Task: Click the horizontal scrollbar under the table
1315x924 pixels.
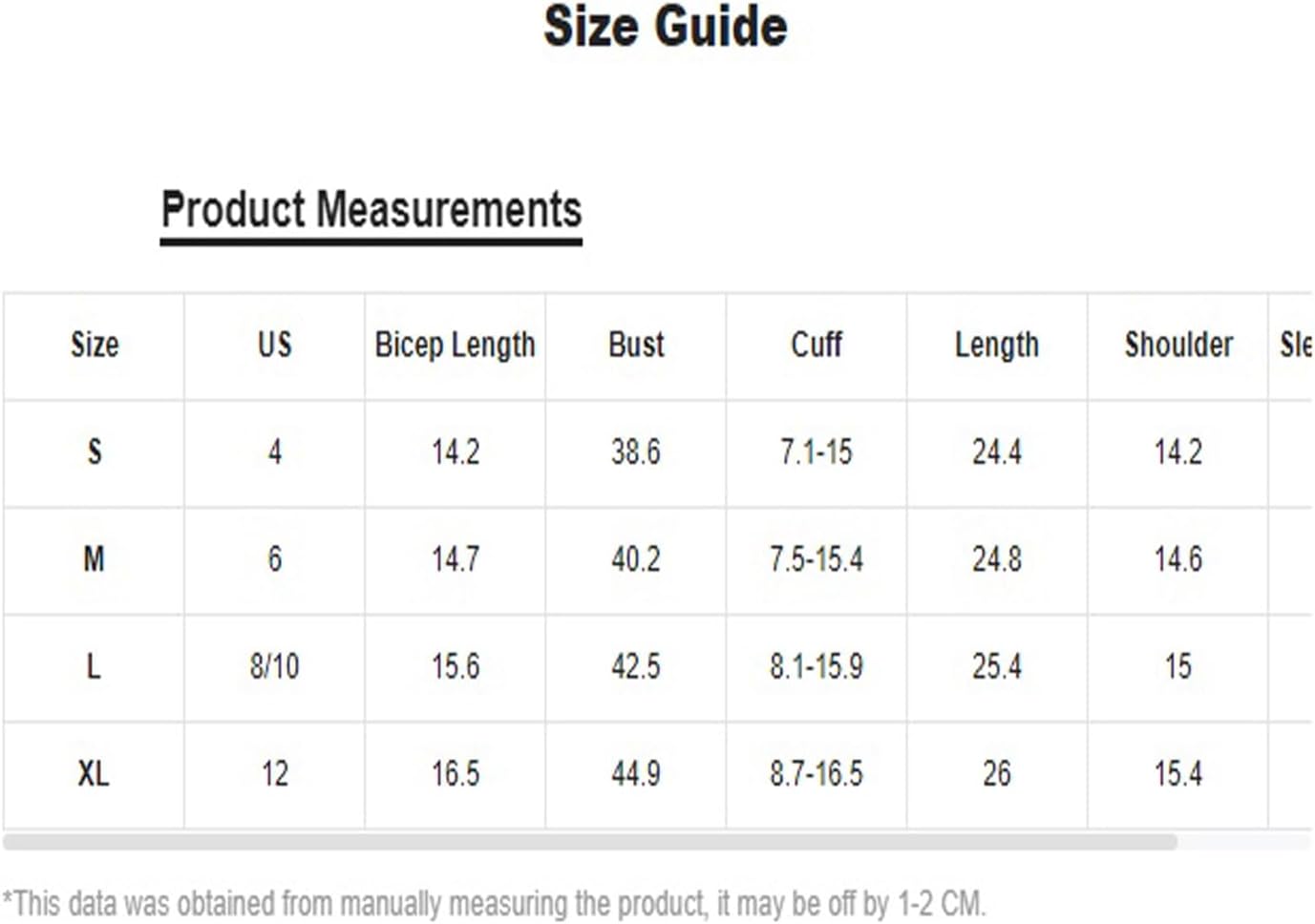Action: tap(590, 842)
